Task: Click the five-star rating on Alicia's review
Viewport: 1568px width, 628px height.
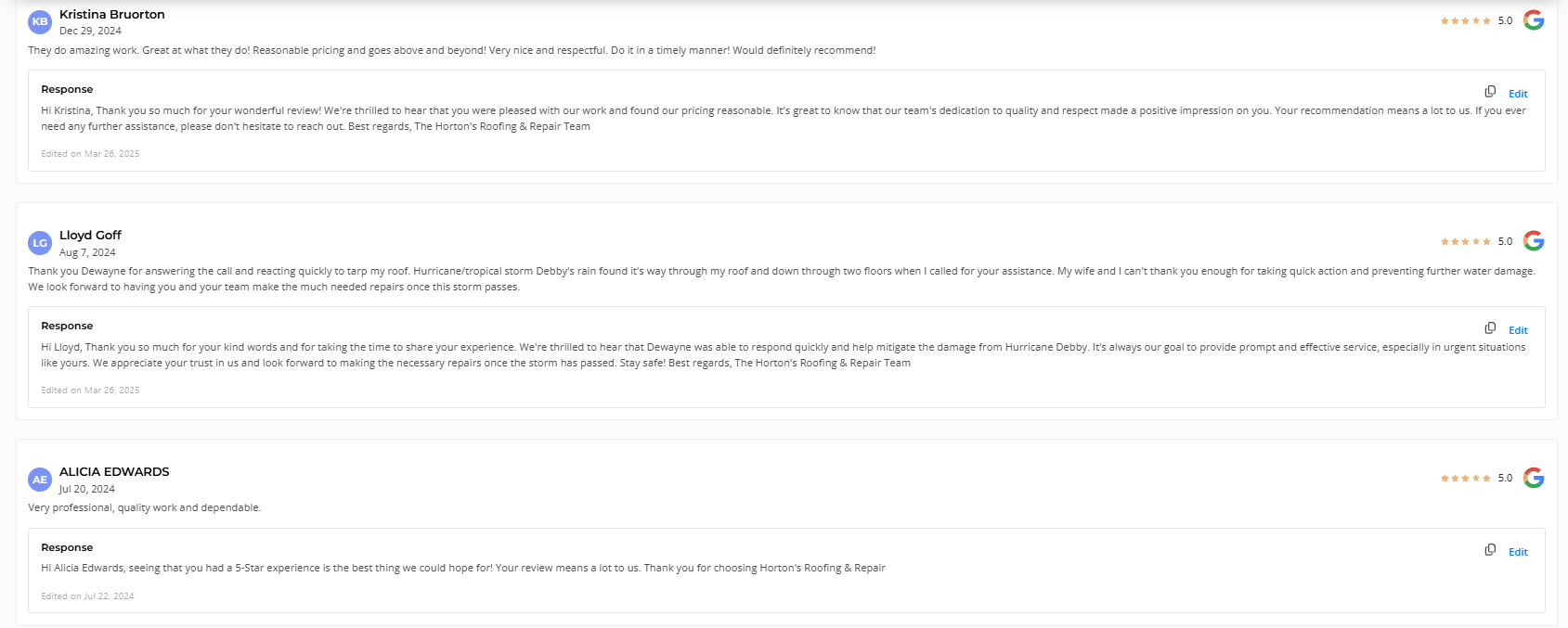Action: coord(1466,478)
